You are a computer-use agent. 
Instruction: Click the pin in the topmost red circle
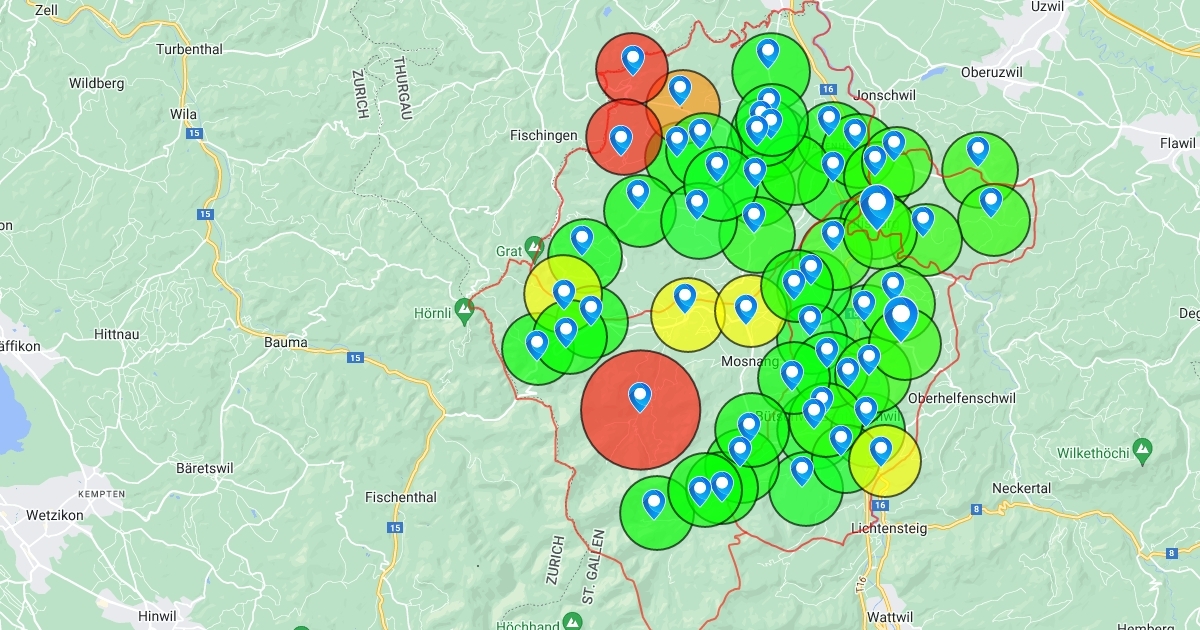point(633,60)
